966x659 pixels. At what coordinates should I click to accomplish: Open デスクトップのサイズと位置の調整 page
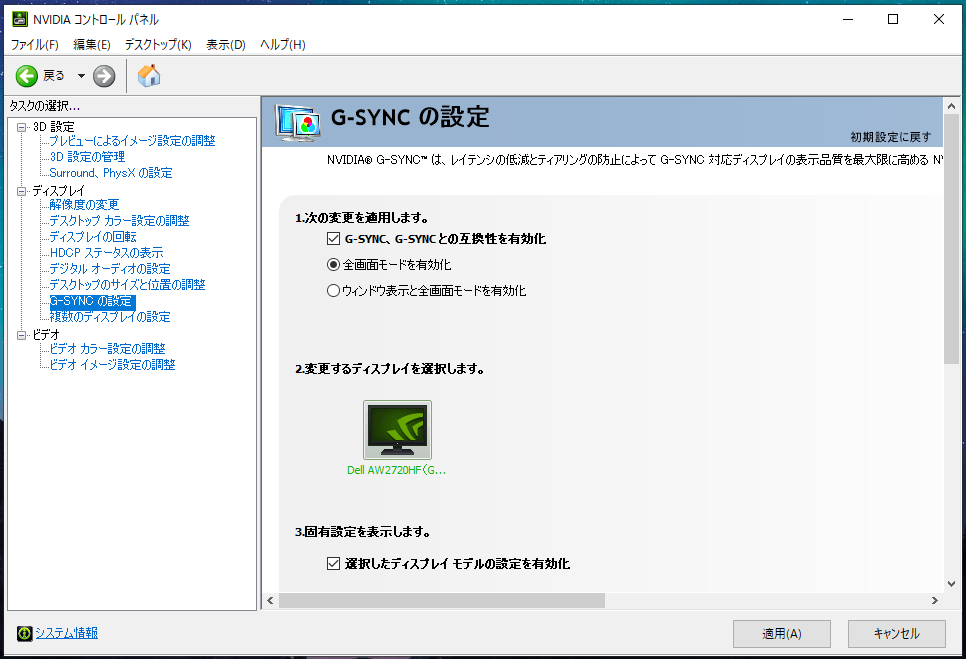click(x=128, y=285)
